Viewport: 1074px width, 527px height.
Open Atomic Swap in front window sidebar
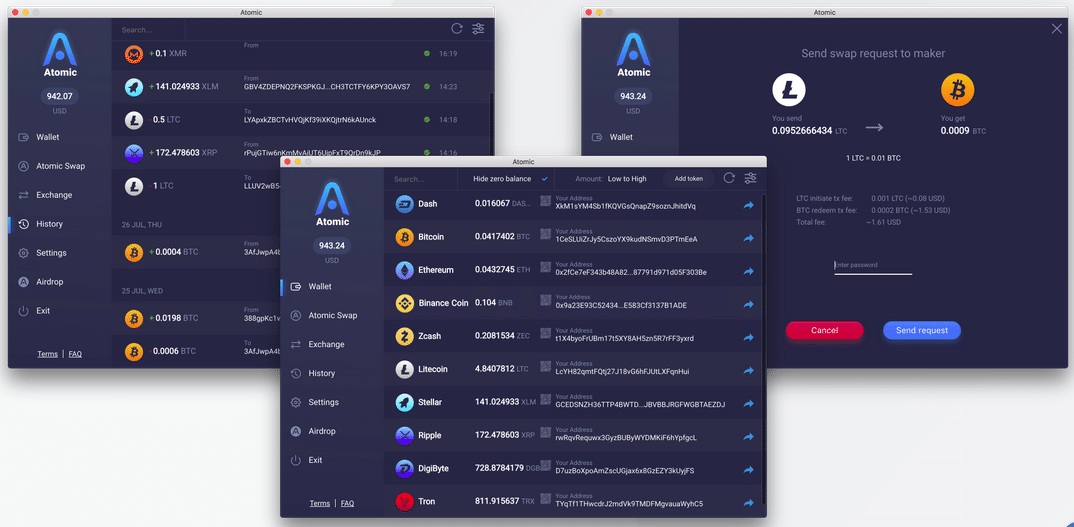[x=333, y=315]
